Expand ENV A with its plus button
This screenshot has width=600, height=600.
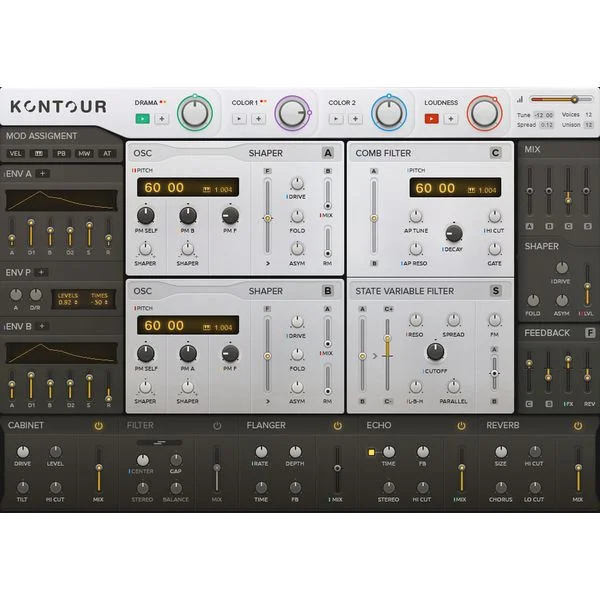pos(42,173)
